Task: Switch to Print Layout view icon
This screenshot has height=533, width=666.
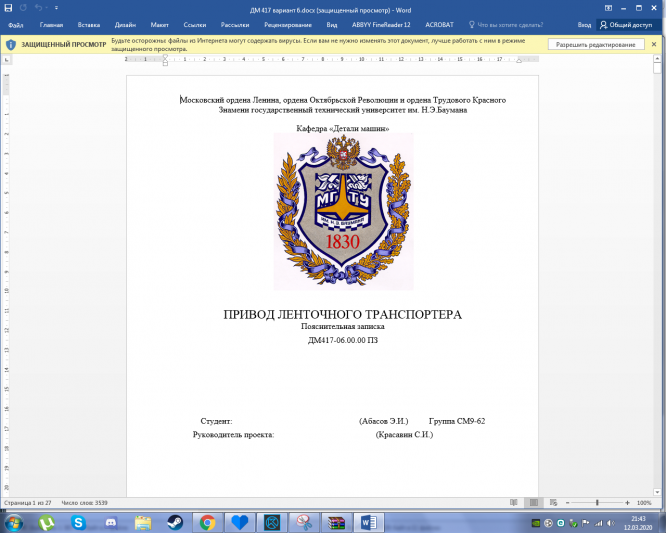Action: tap(533, 503)
